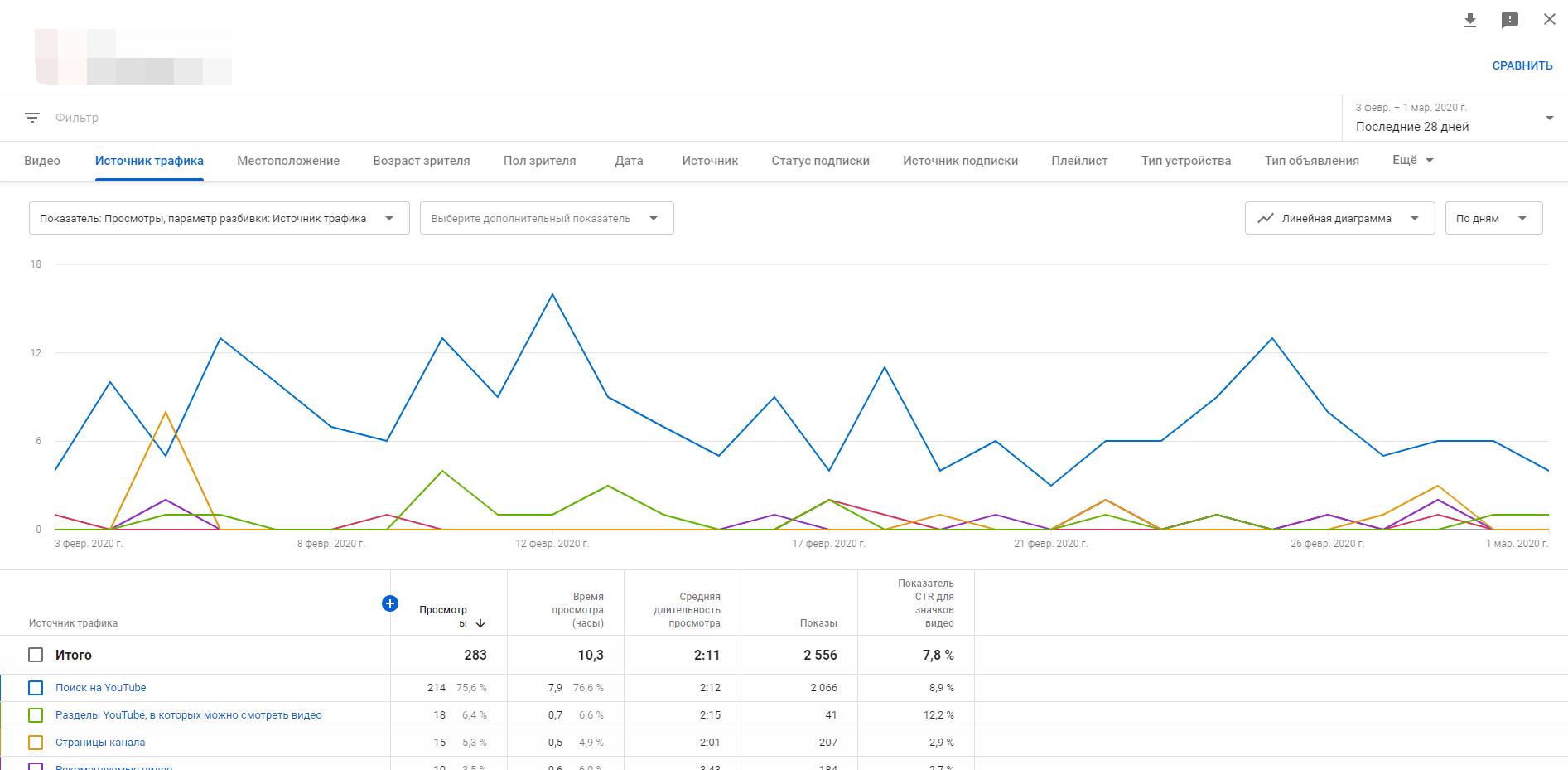Add a metric column with plus icon
This screenshot has height=770, width=1568.
(x=389, y=603)
